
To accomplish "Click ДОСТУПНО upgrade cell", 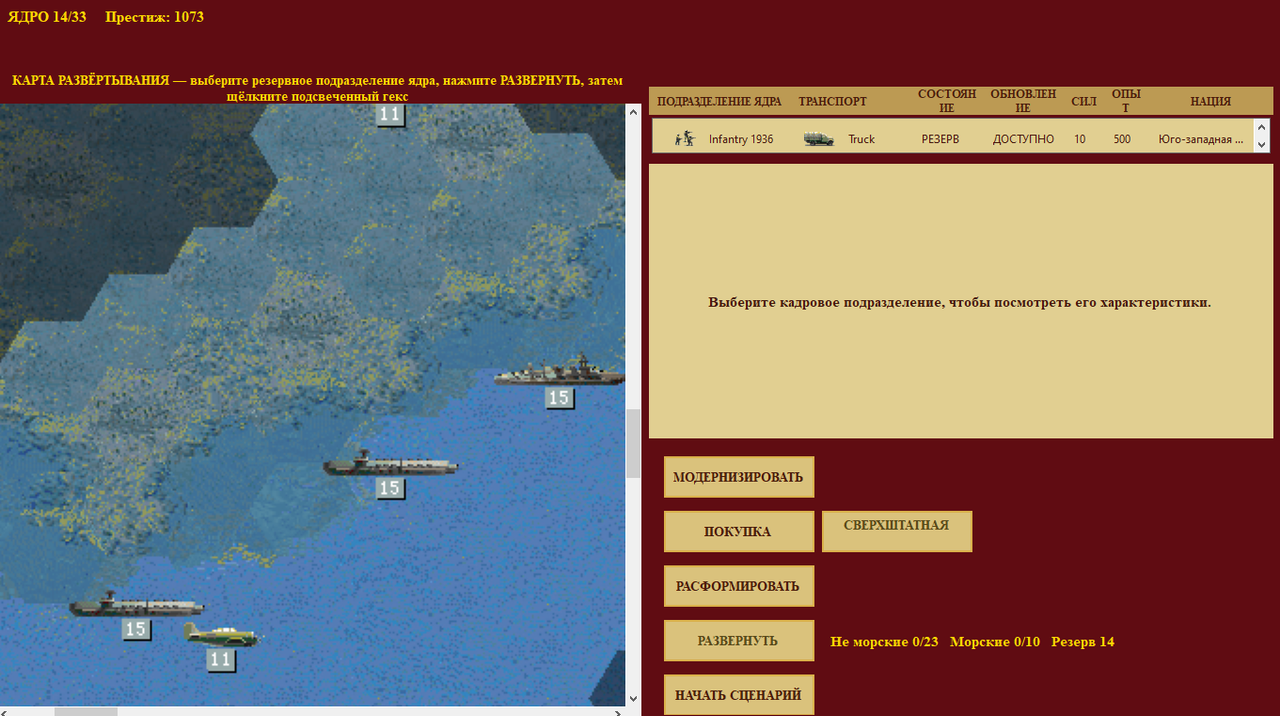I will pyautogui.click(x=1023, y=139).
